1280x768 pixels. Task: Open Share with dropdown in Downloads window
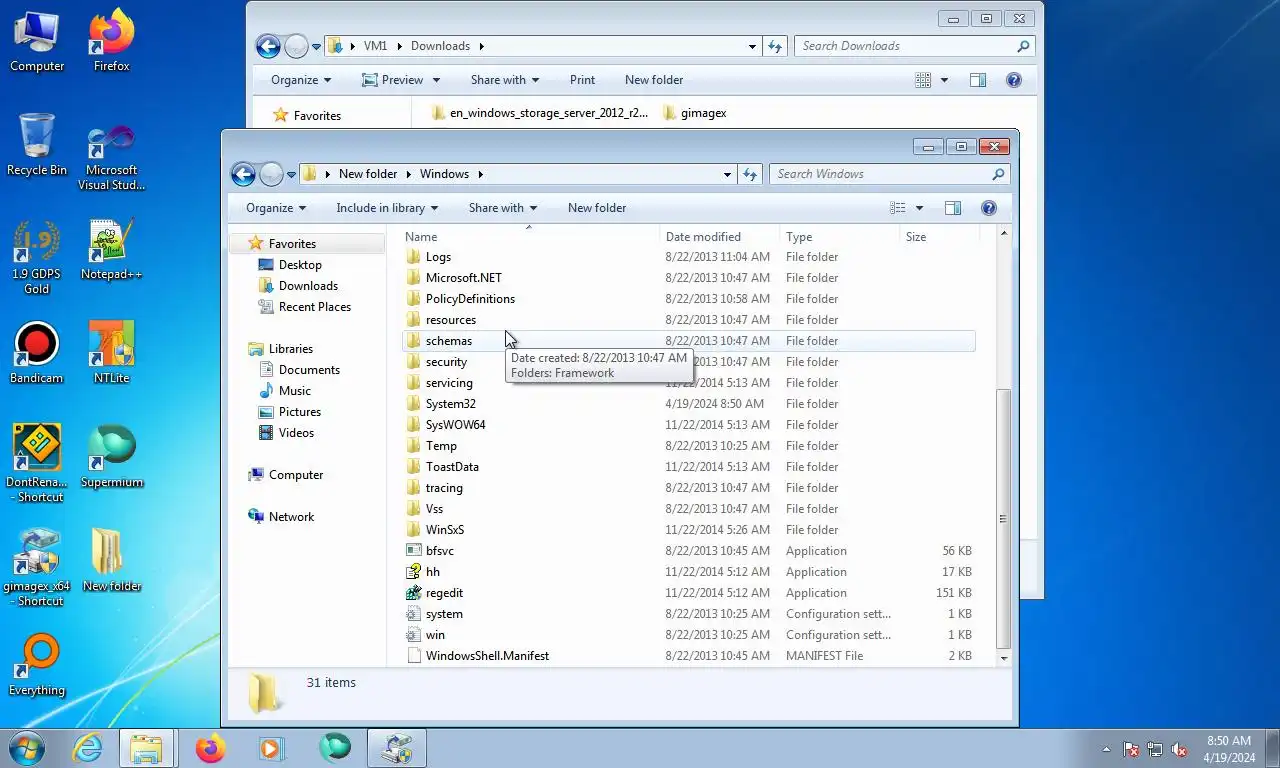[505, 80]
